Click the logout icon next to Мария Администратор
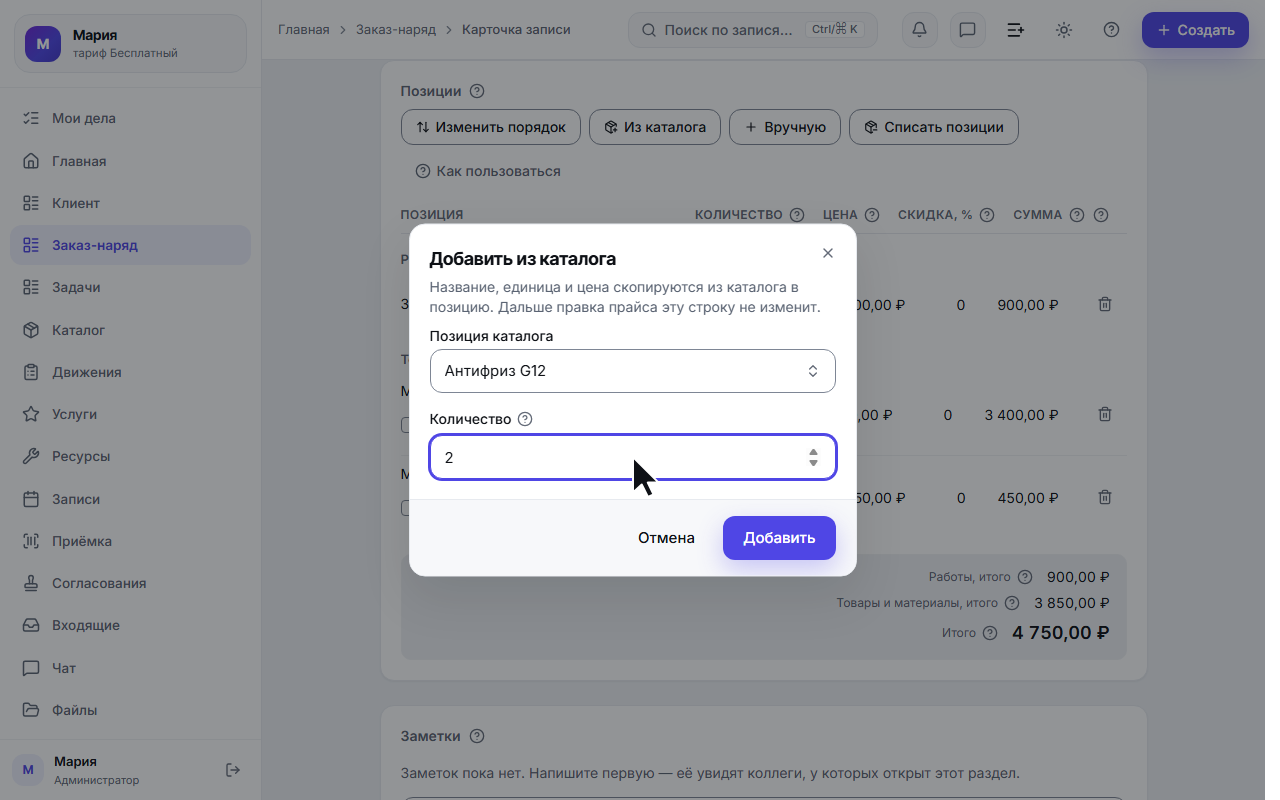The height and width of the screenshot is (800, 1280). click(233, 770)
